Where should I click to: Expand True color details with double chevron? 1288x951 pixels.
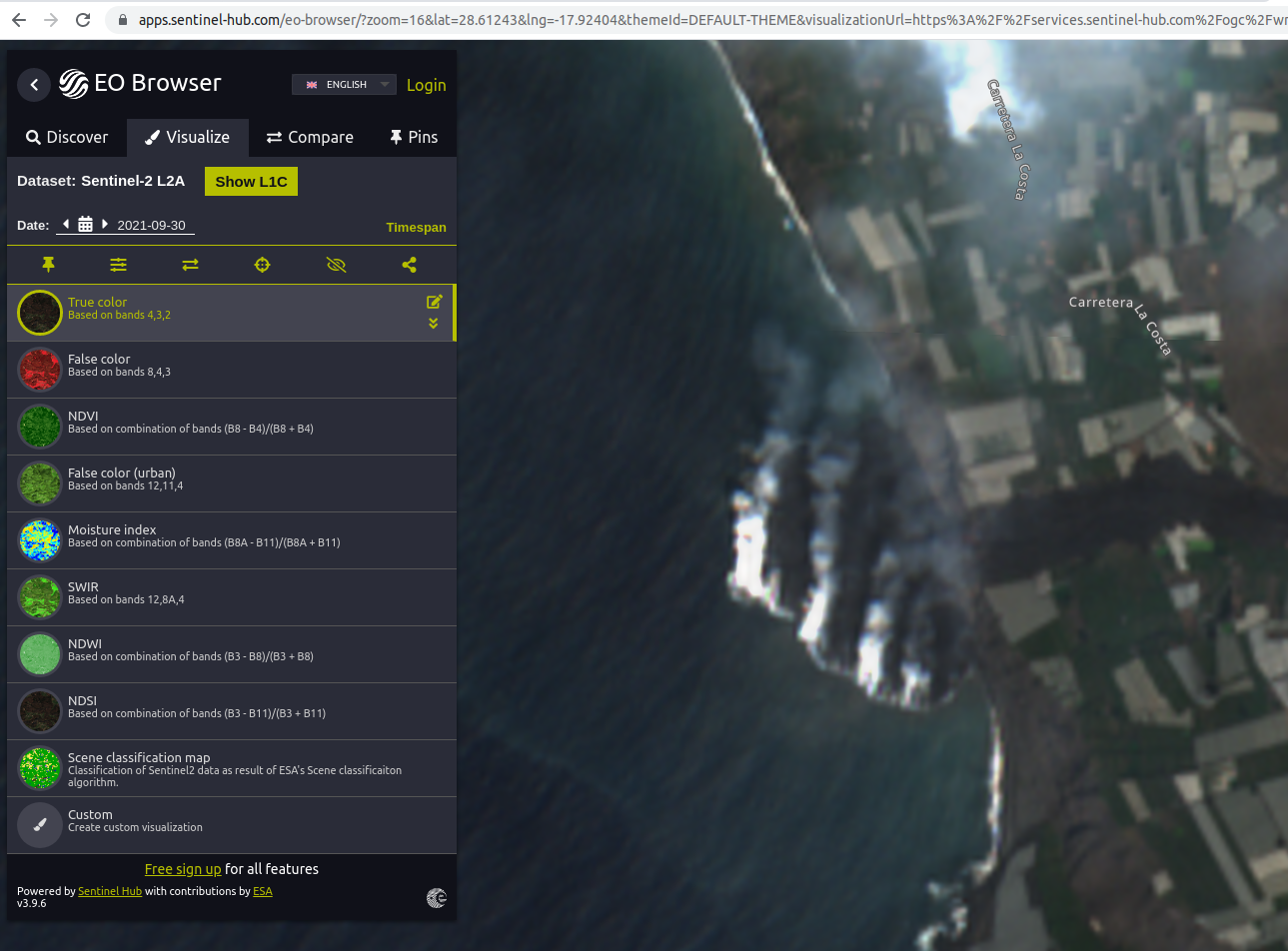(434, 324)
